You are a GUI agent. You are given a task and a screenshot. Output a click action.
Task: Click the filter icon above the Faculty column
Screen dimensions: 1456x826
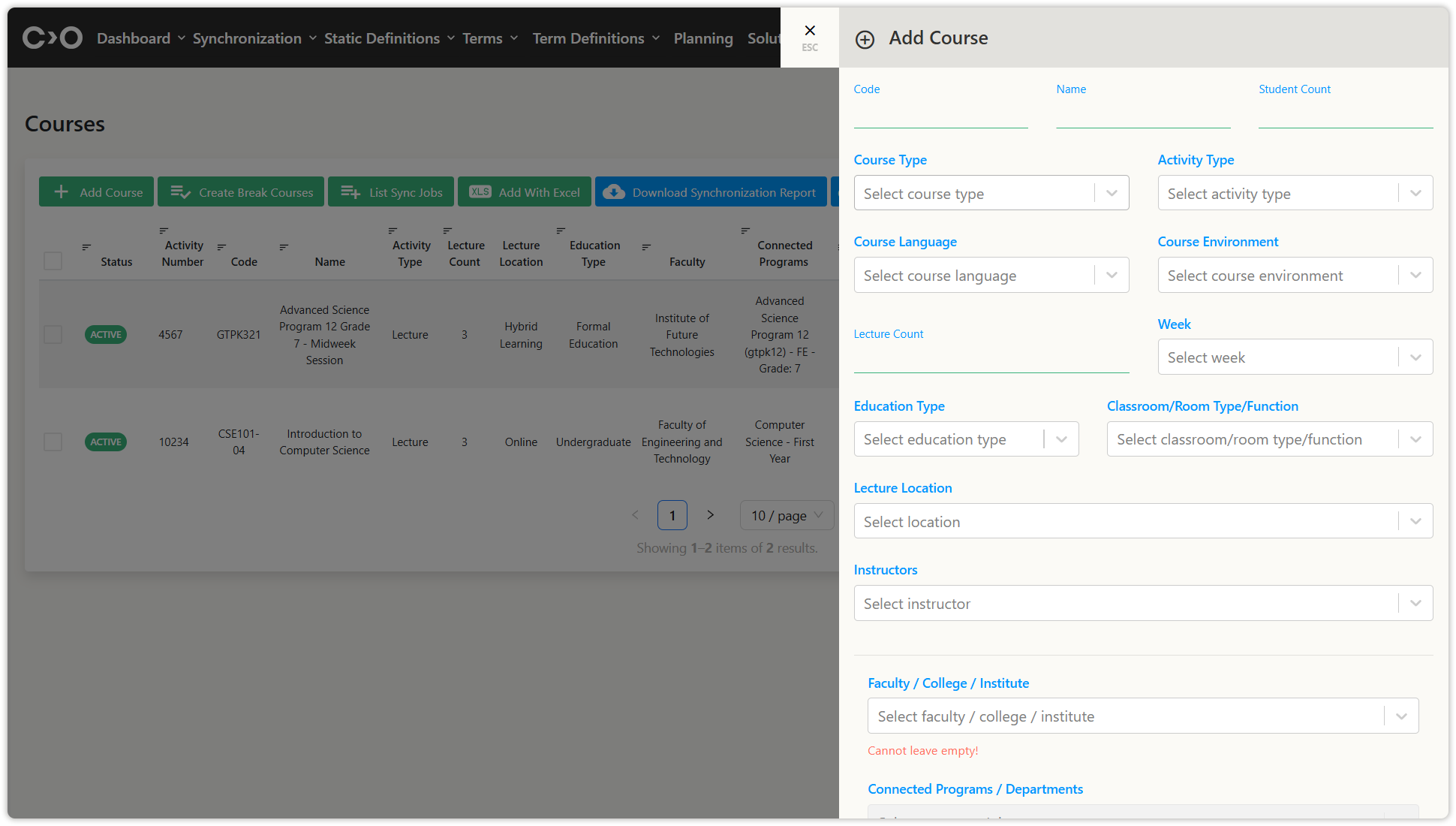click(646, 247)
